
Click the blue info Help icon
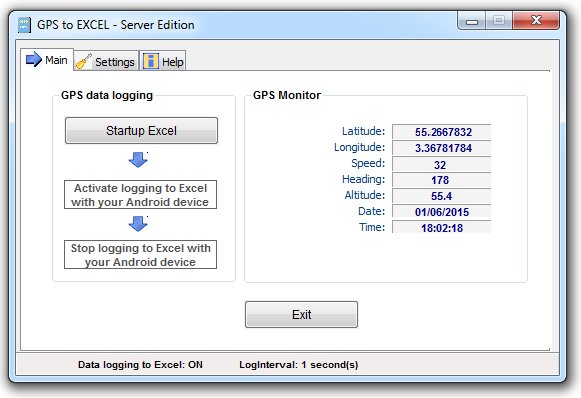[x=151, y=61]
